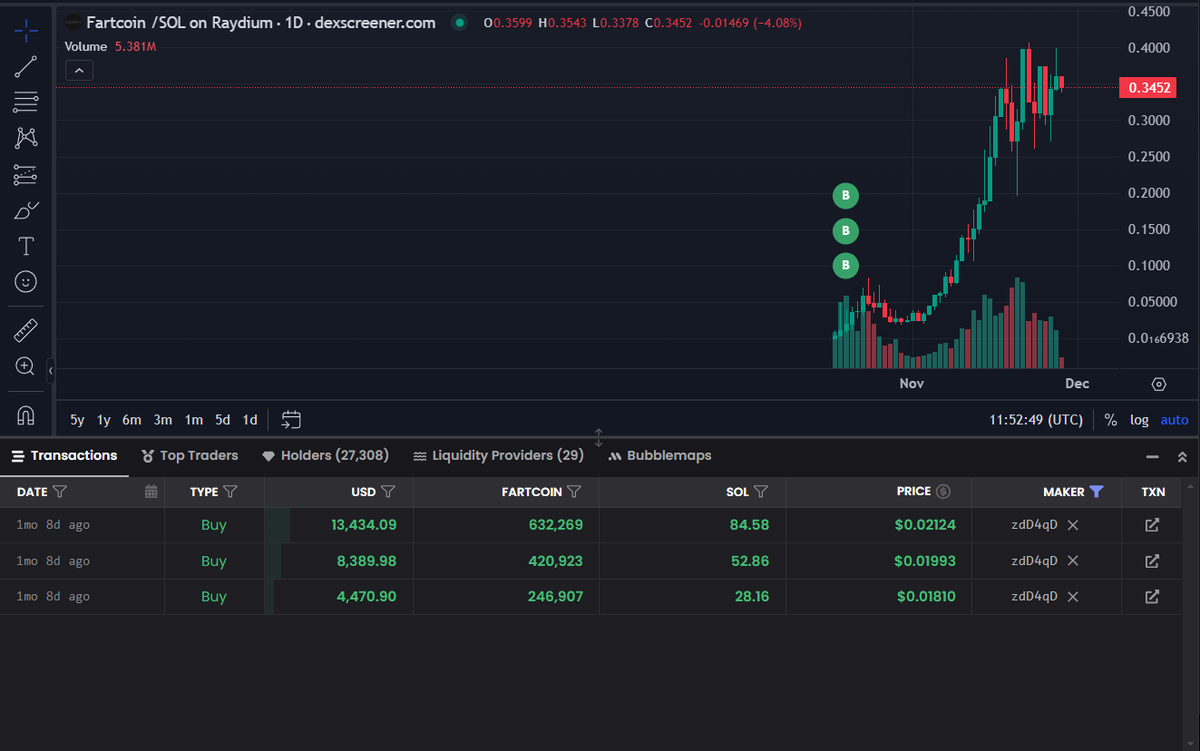Select the trend line drawing tool

(26, 66)
